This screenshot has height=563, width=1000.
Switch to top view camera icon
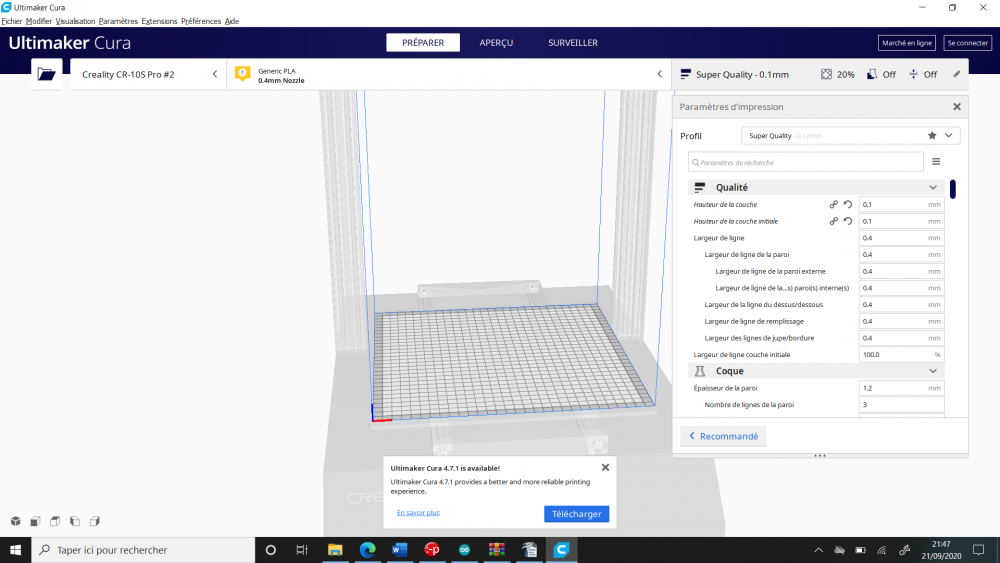[55, 521]
